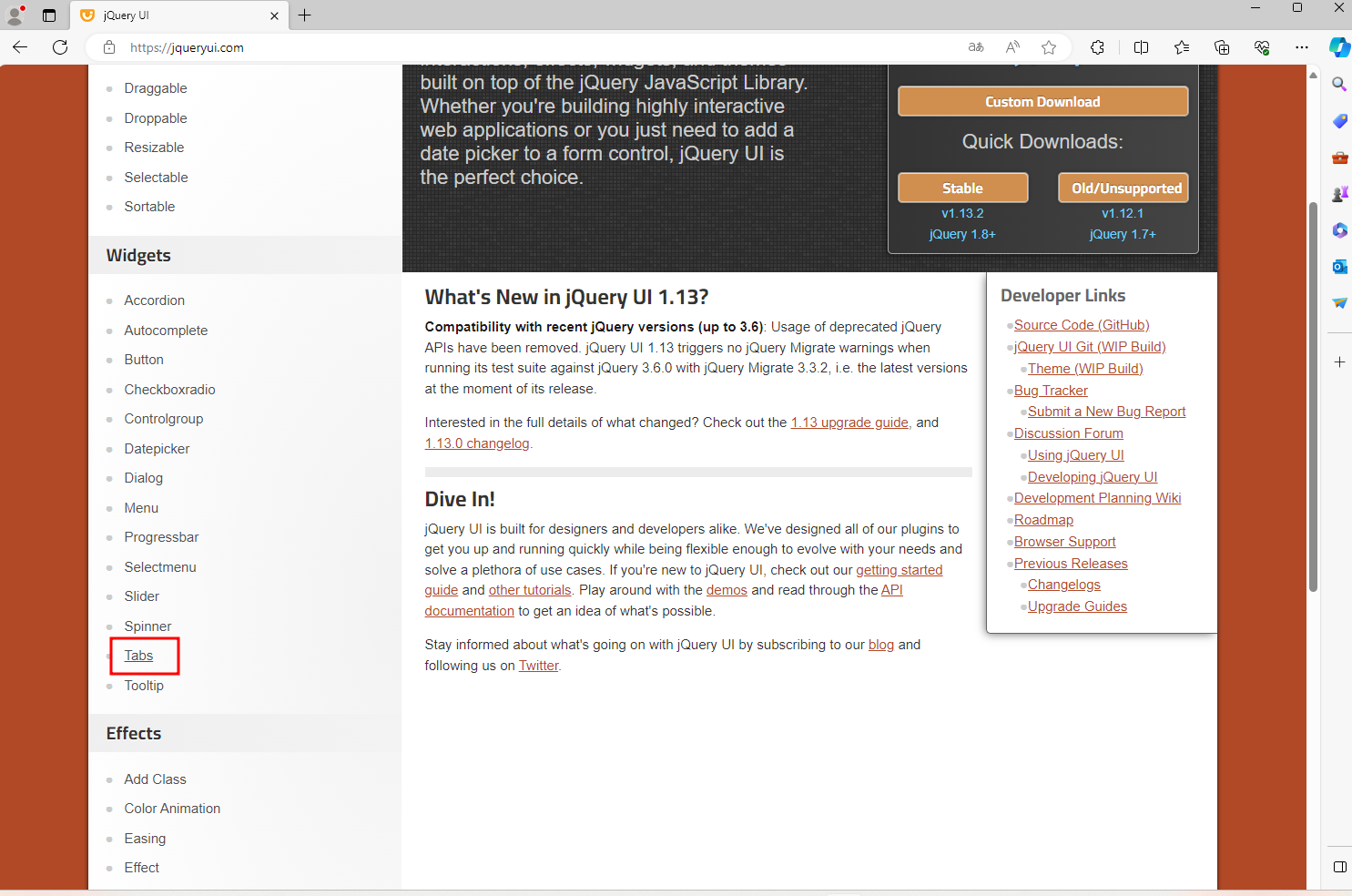Viewport: 1352px width, 896px height.
Task: Open the Controlgroup widget link
Action: [x=164, y=419]
